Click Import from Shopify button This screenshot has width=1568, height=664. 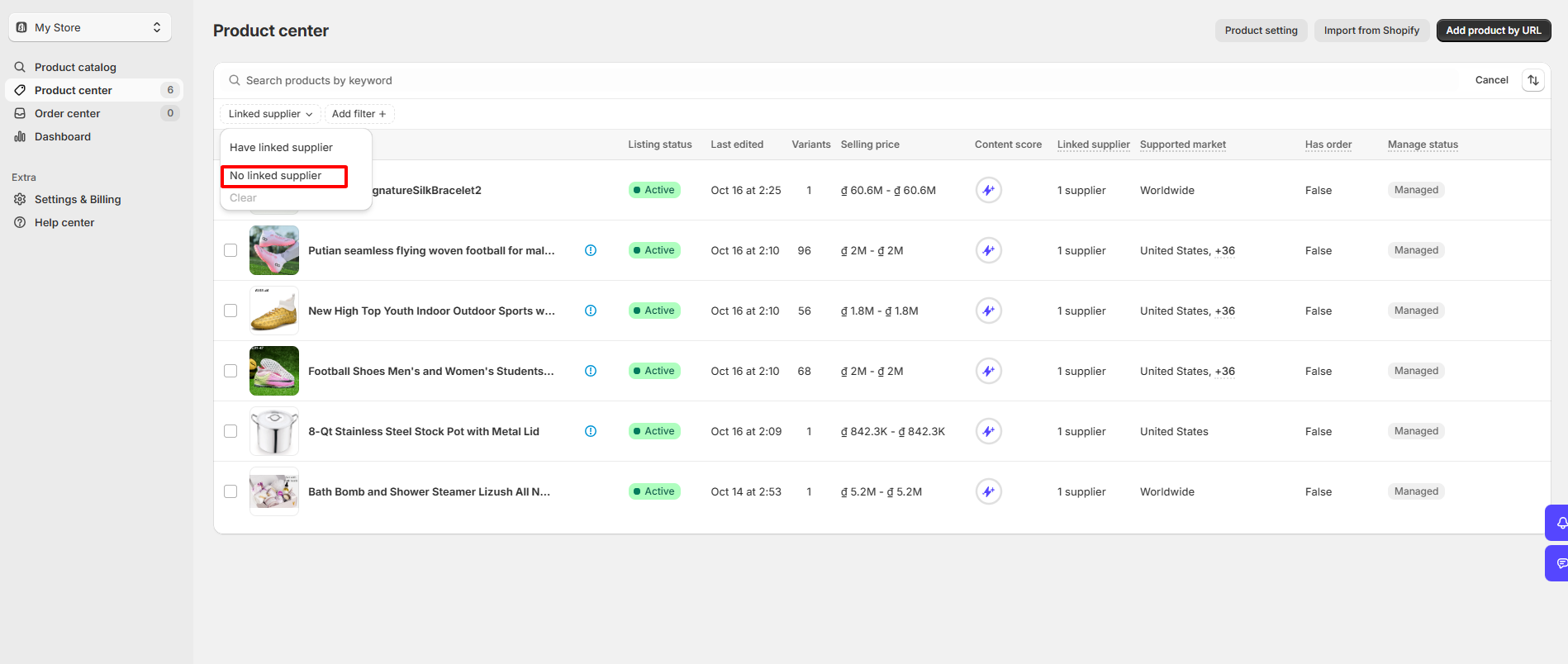coord(1371,31)
